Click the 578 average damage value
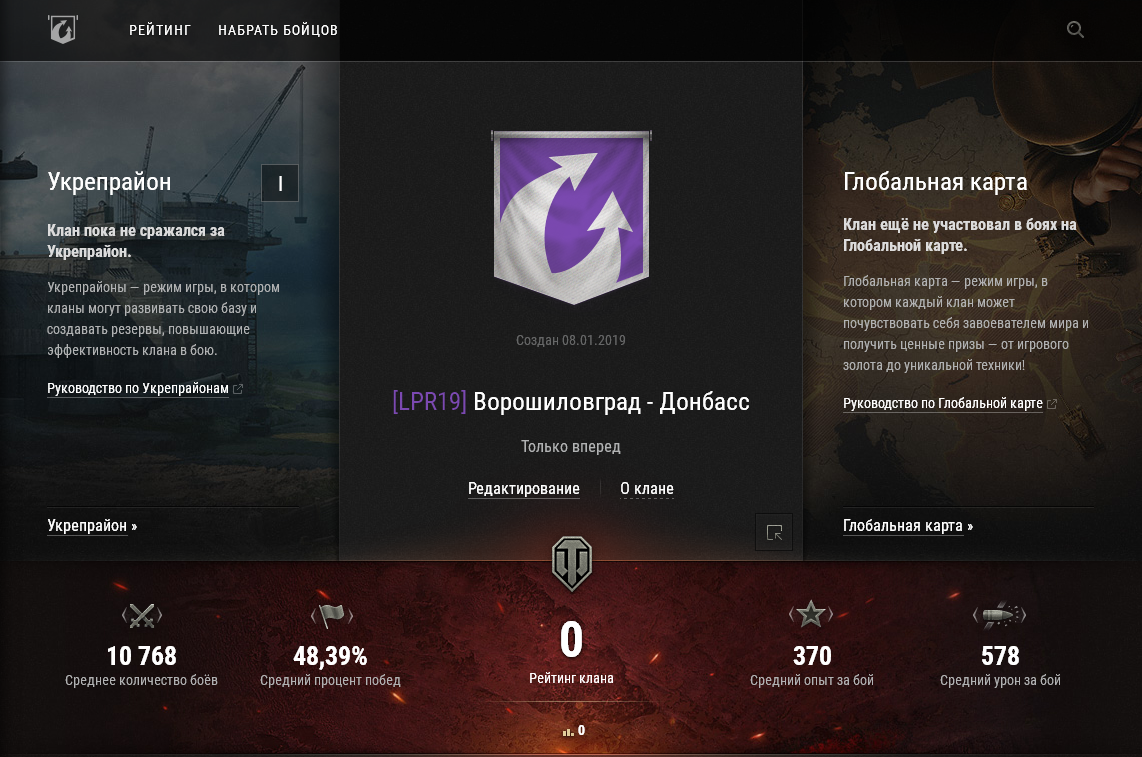The width and height of the screenshot is (1142, 757). 1000,656
